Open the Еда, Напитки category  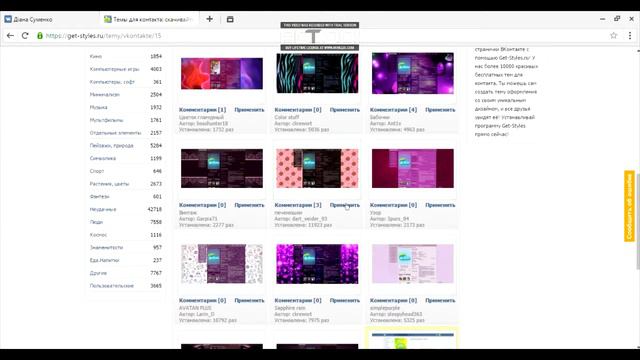104,260
